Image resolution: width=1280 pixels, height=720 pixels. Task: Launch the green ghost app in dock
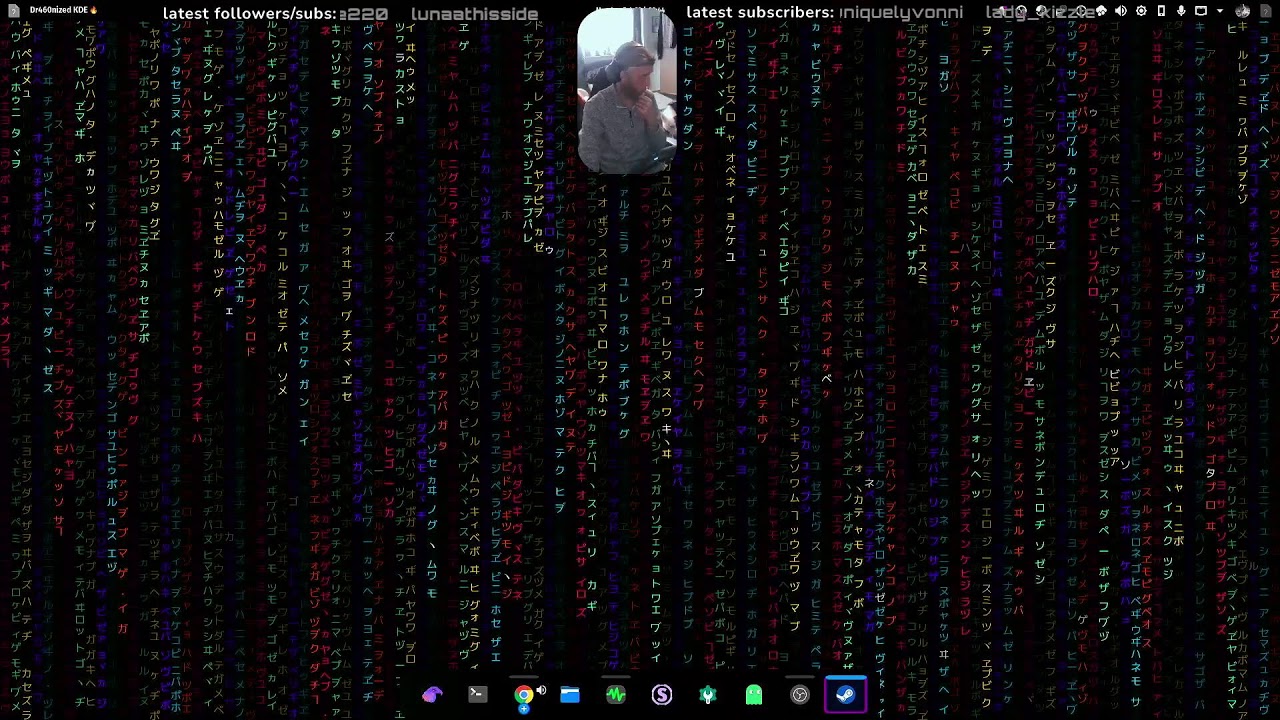click(753, 695)
